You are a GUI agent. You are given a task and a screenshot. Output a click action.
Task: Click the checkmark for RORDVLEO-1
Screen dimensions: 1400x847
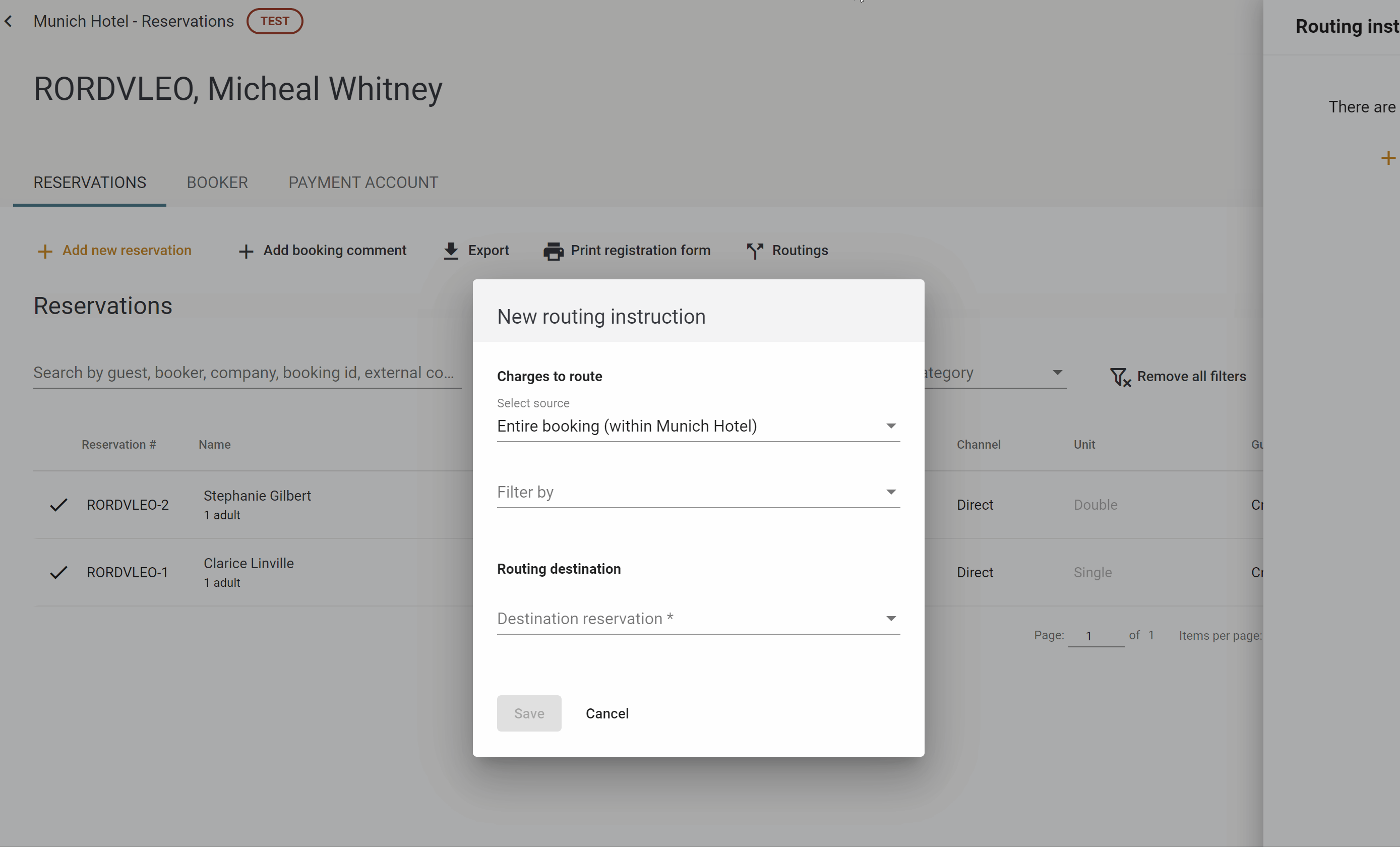58,573
